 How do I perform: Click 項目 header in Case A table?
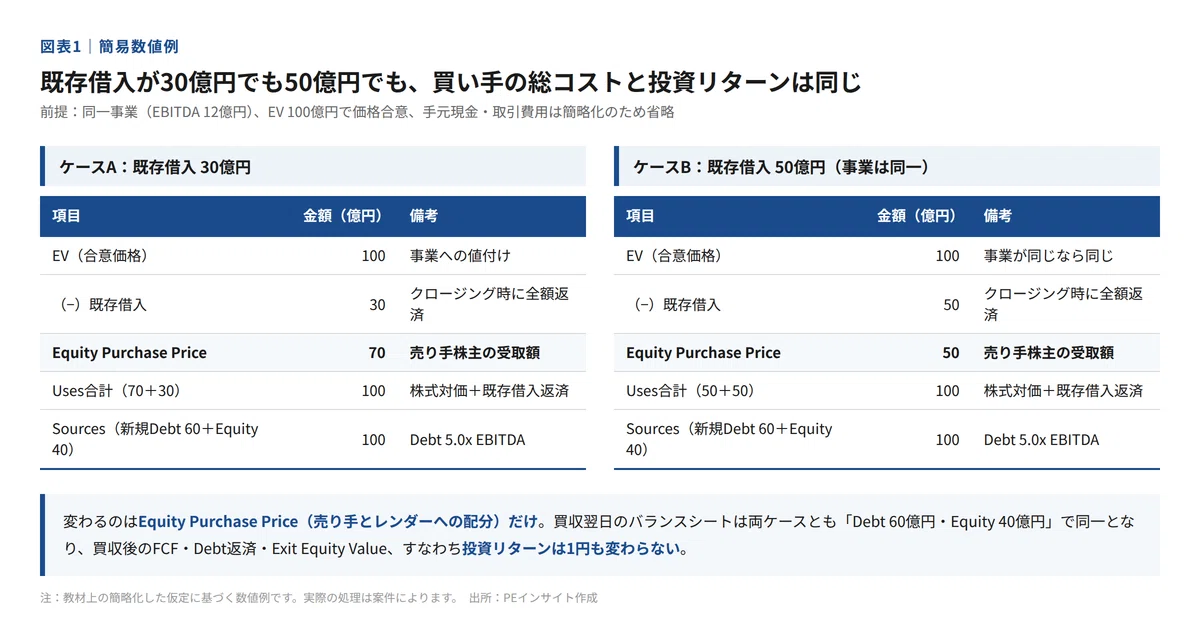pyautogui.click(x=66, y=216)
